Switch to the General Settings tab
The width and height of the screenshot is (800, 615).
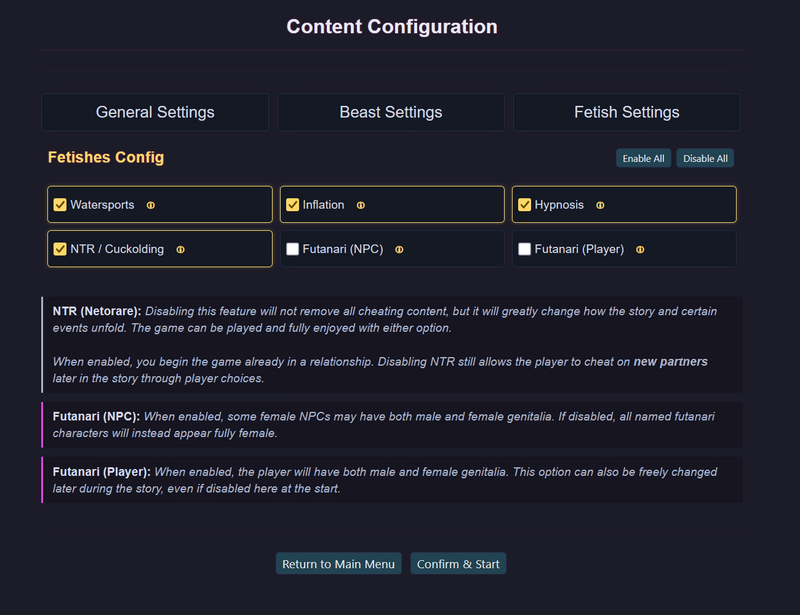(155, 112)
